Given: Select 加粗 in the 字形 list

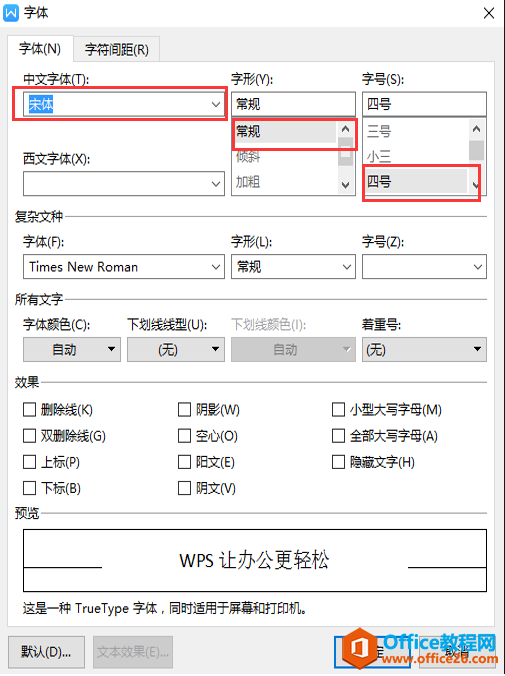Looking at the screenshot, I should tap(285, 182).
